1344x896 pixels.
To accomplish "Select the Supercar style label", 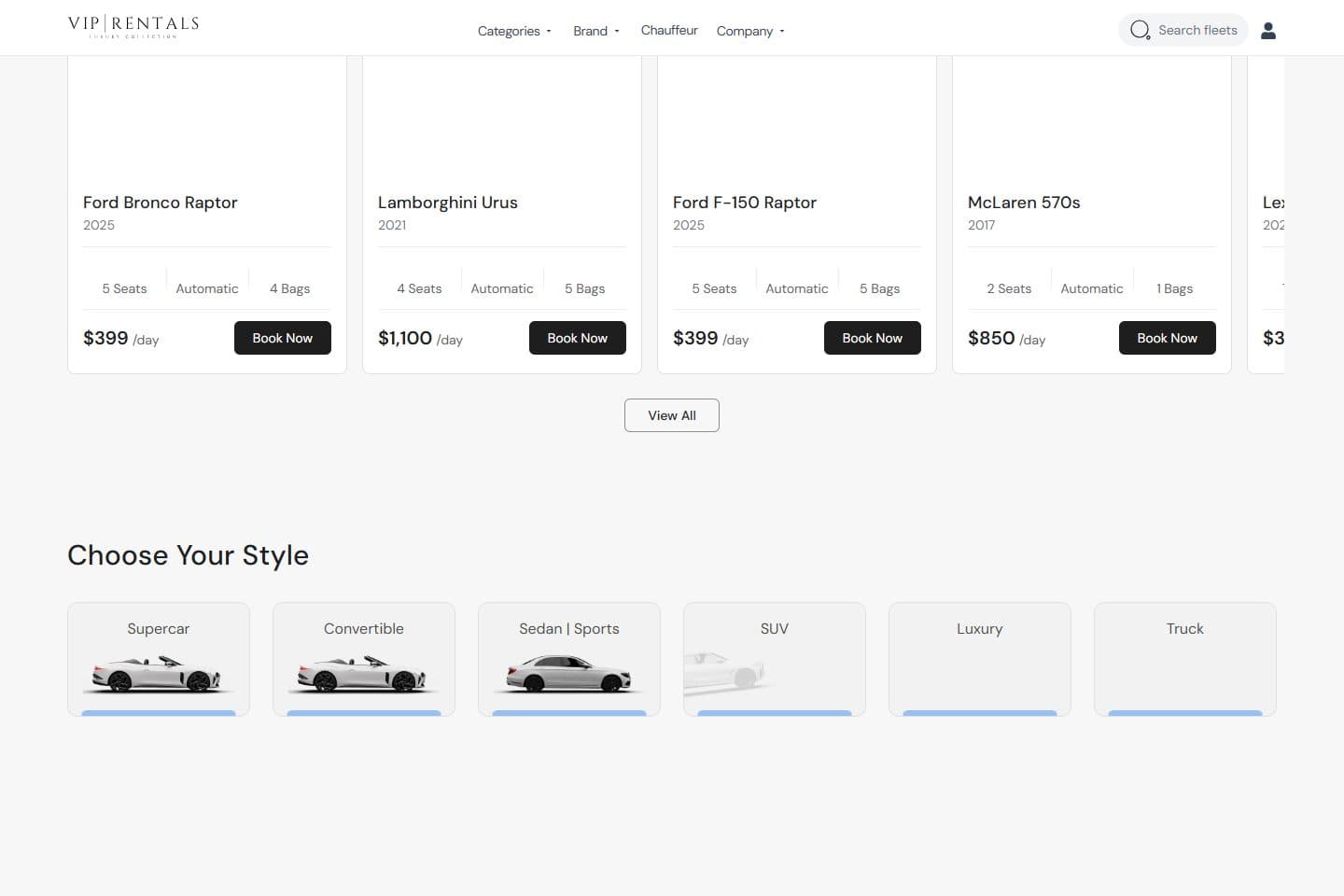I will 159,629.
